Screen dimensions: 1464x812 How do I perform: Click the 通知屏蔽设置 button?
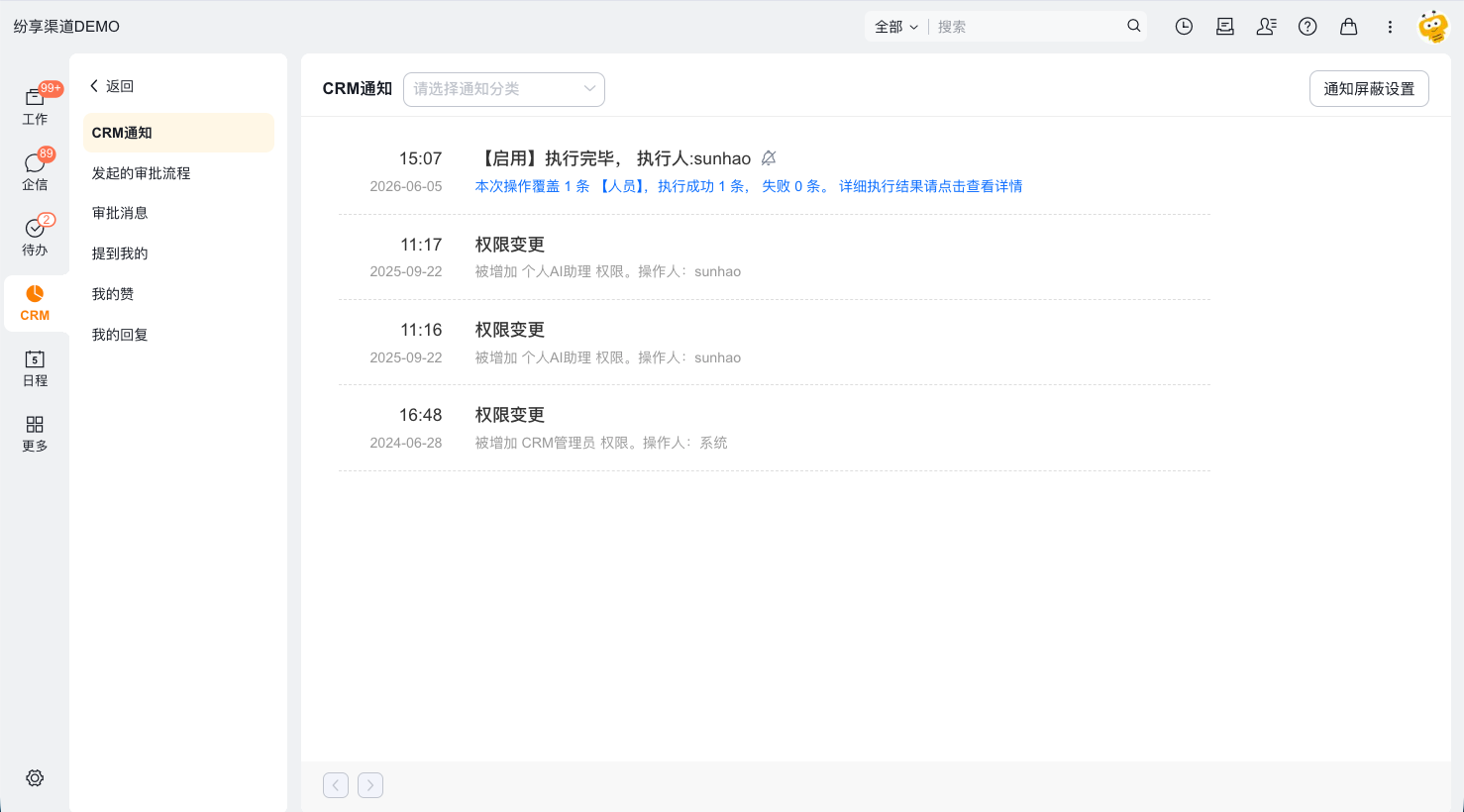[1369, 89]
